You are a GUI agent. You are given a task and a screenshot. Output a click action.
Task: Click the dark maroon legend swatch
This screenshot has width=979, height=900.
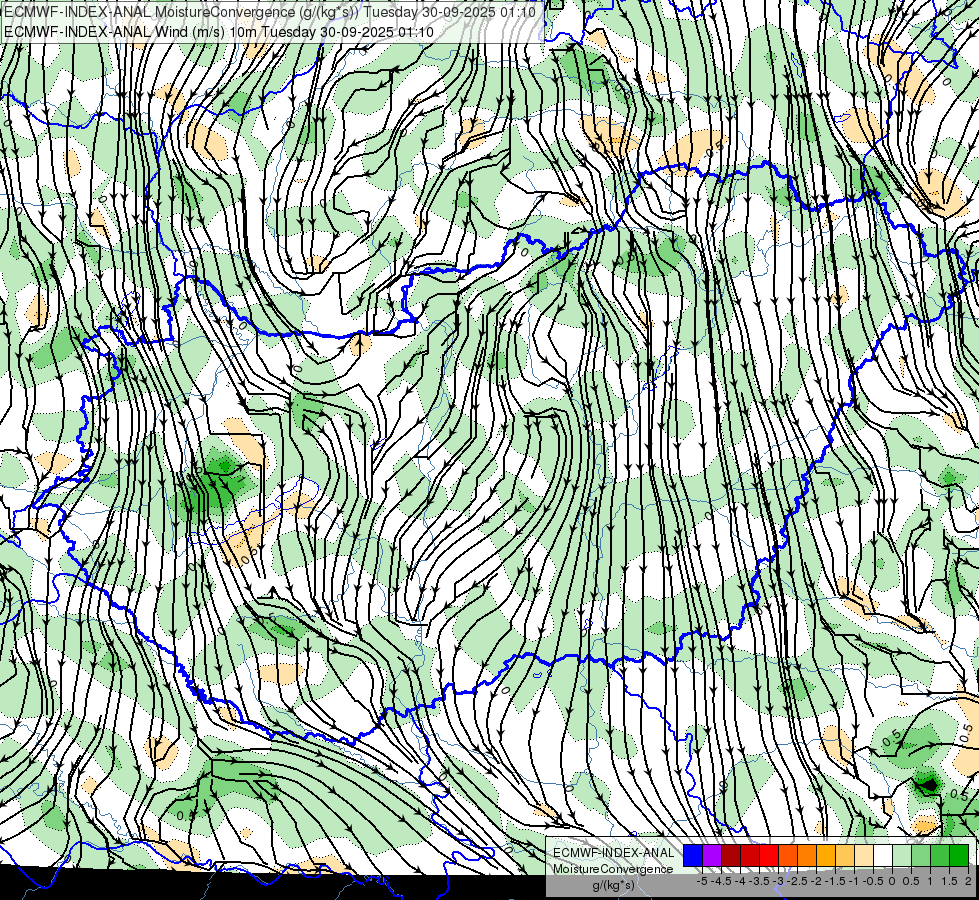731,855
